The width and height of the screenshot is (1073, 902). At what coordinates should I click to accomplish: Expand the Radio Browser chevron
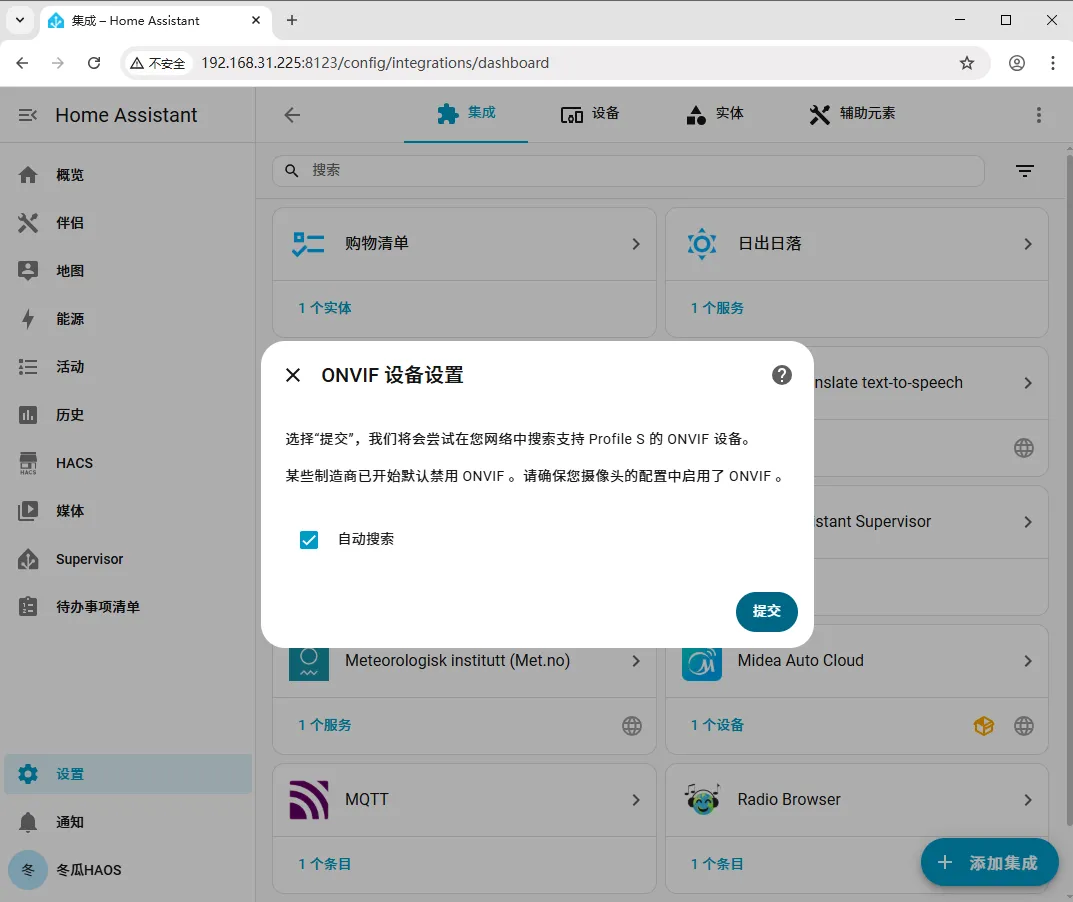pos(1028,799)
